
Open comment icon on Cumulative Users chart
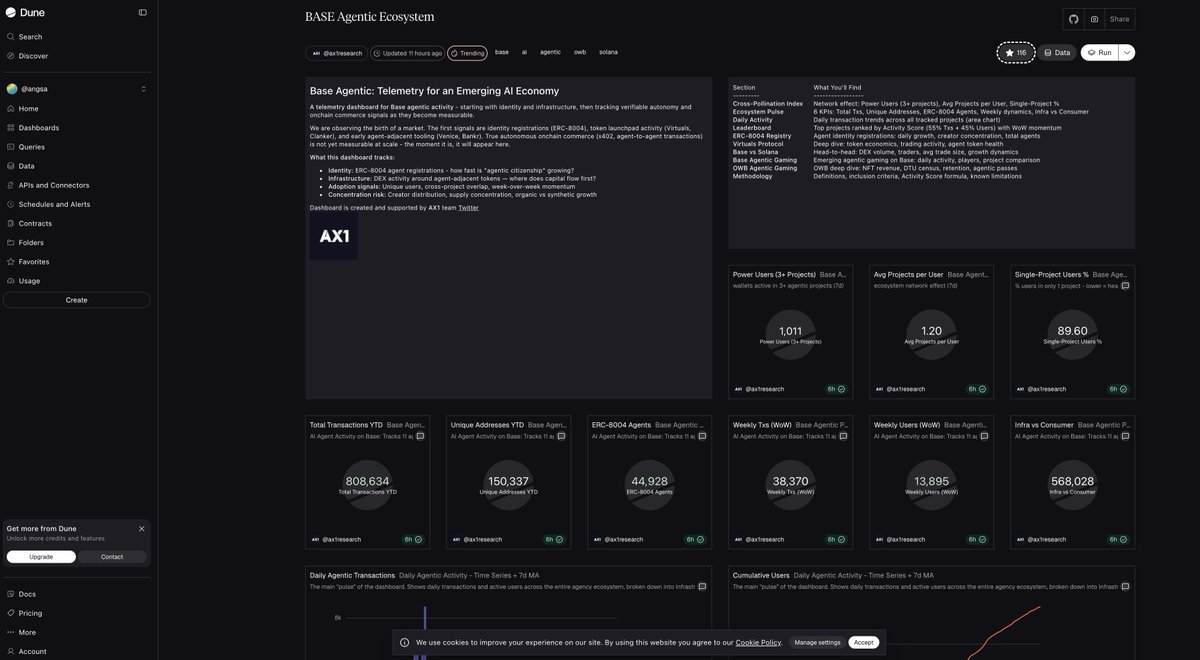(1125, 587)
